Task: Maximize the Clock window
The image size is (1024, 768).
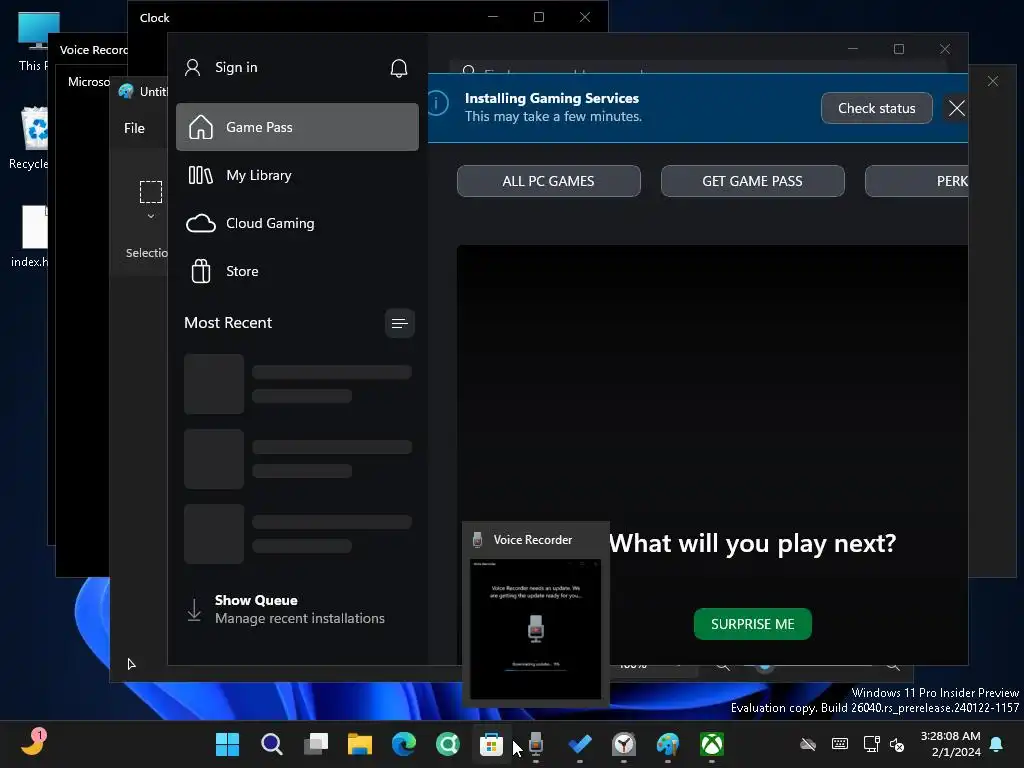Action: click(x=539, y=17)
